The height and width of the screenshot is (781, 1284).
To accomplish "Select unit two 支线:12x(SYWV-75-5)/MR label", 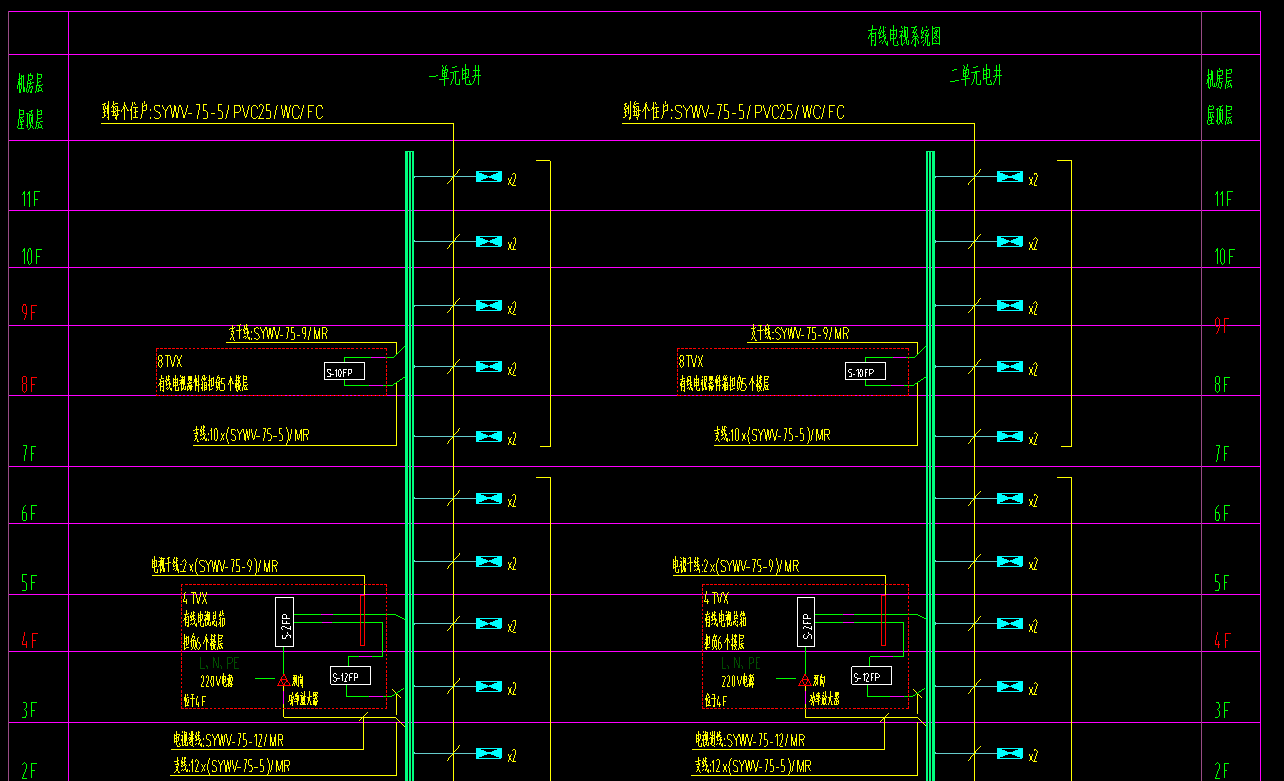I will 753,766.
